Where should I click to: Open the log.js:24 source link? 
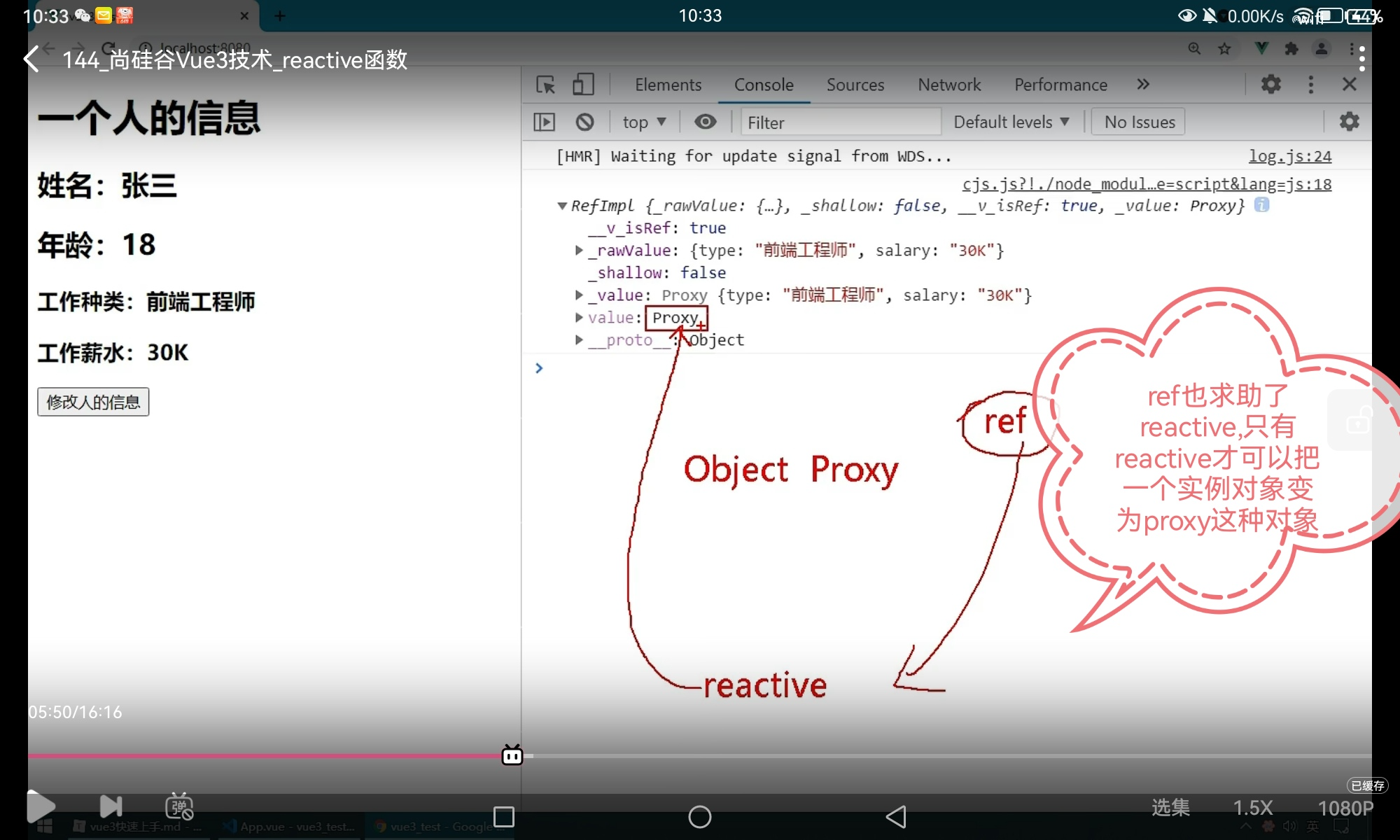1289,156
